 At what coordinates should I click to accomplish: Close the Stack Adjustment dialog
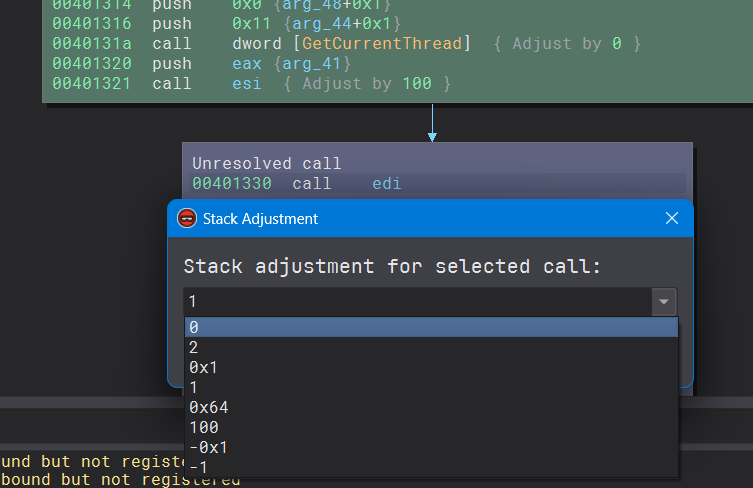(x=672, y=218)
